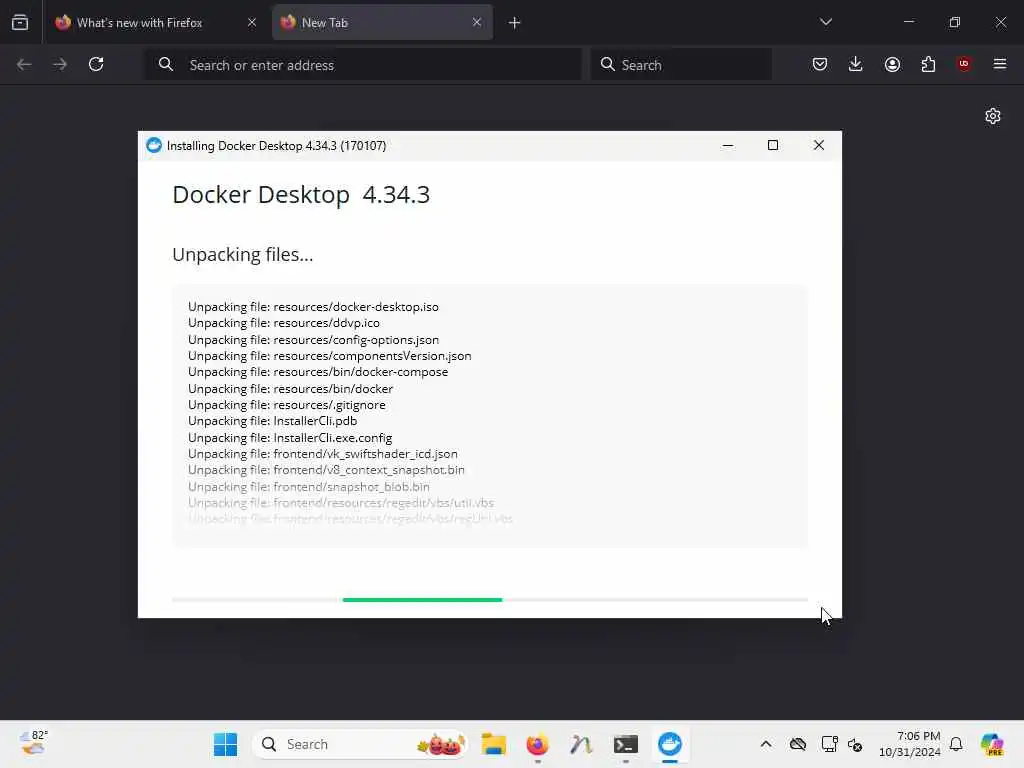This screenshot has width=1024, height=768.
Task: Open Save to Pocket icon
Action: coord(820,64)
